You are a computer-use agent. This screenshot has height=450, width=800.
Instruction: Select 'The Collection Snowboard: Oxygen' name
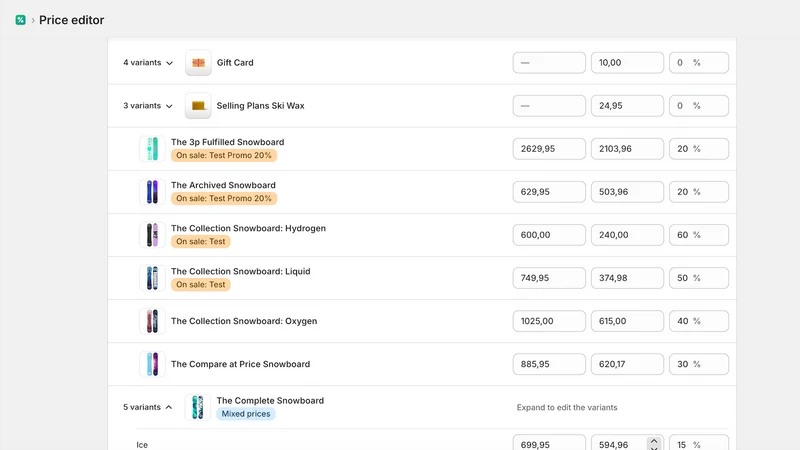pos(244,321)
